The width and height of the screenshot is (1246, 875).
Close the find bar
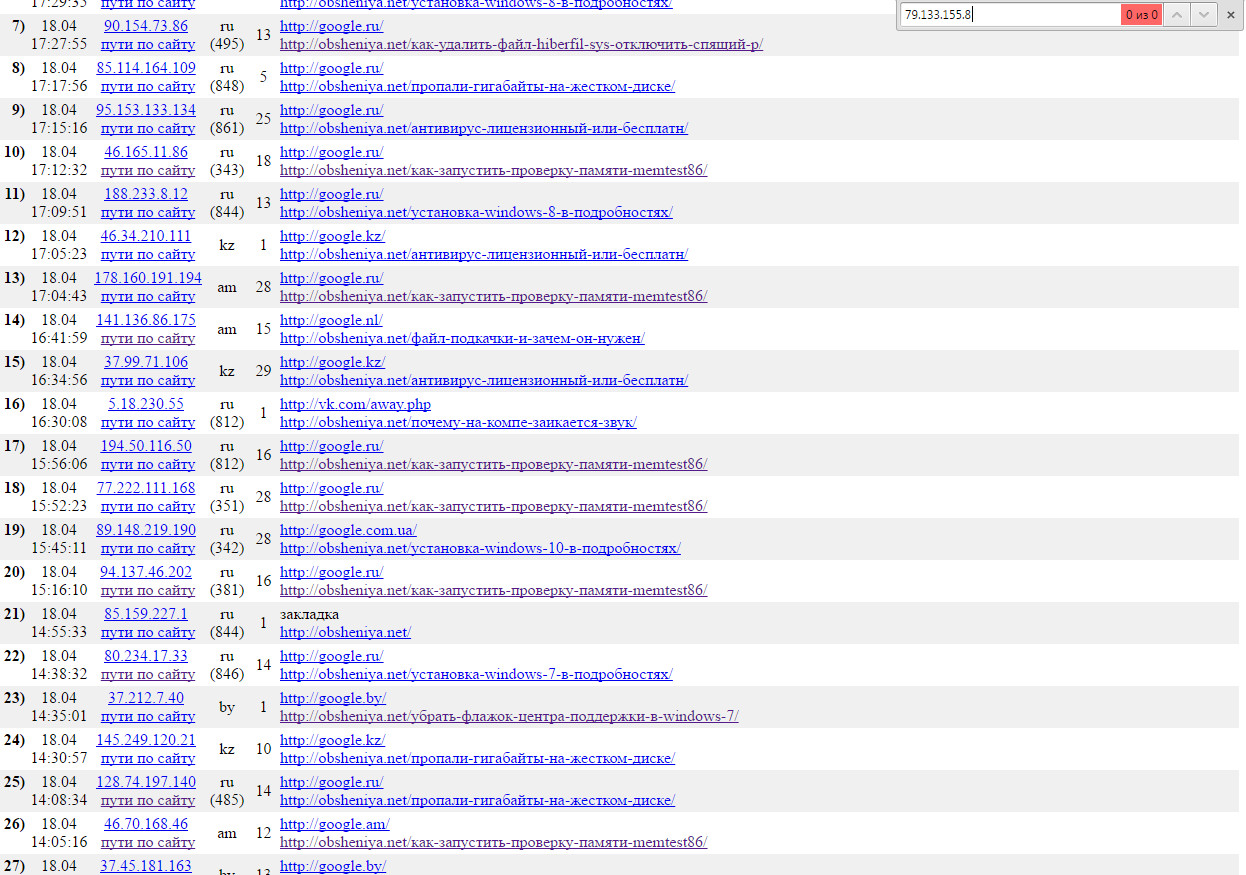tap(1231, 14)
